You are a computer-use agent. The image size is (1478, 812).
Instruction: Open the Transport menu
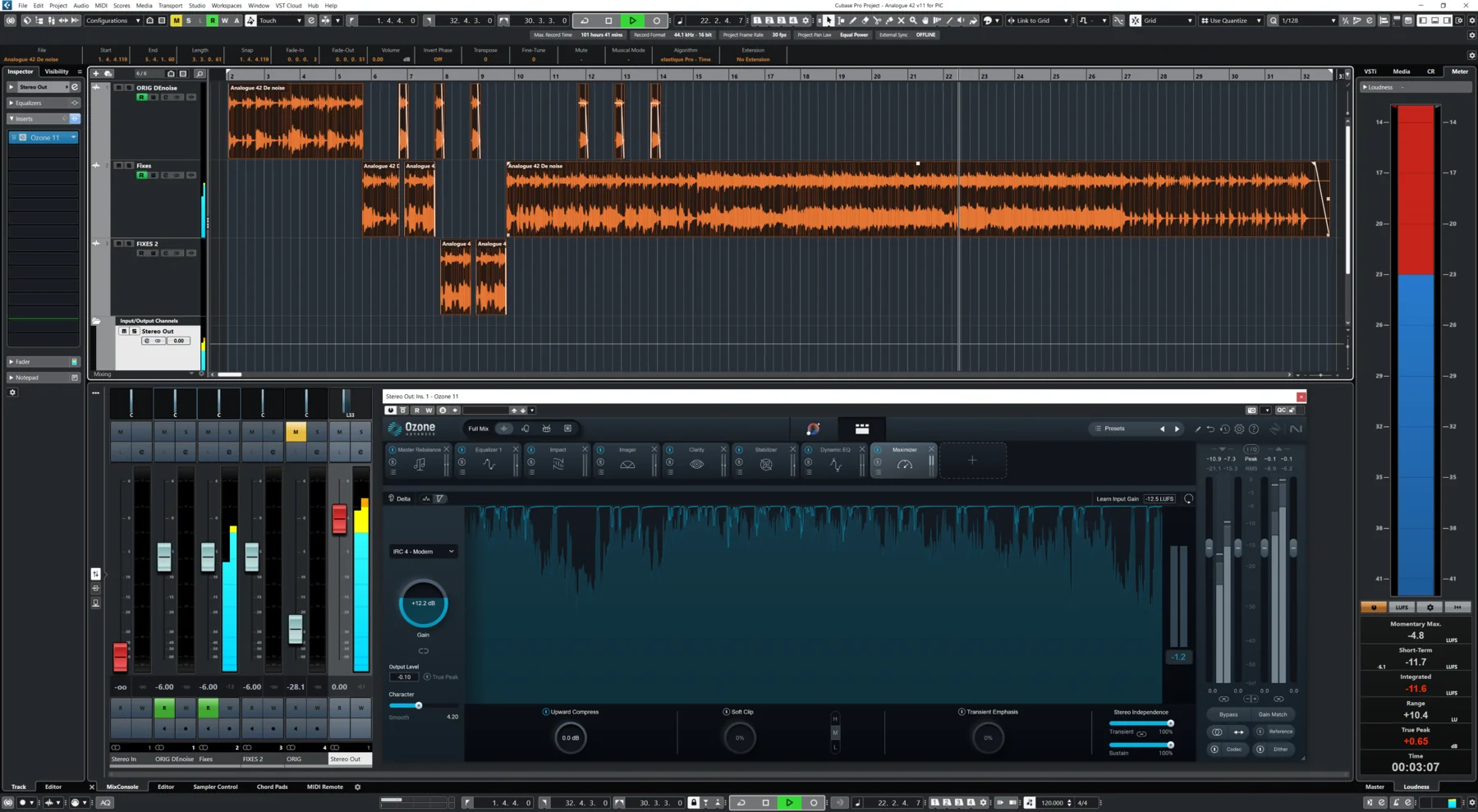[x=170, y=5]
